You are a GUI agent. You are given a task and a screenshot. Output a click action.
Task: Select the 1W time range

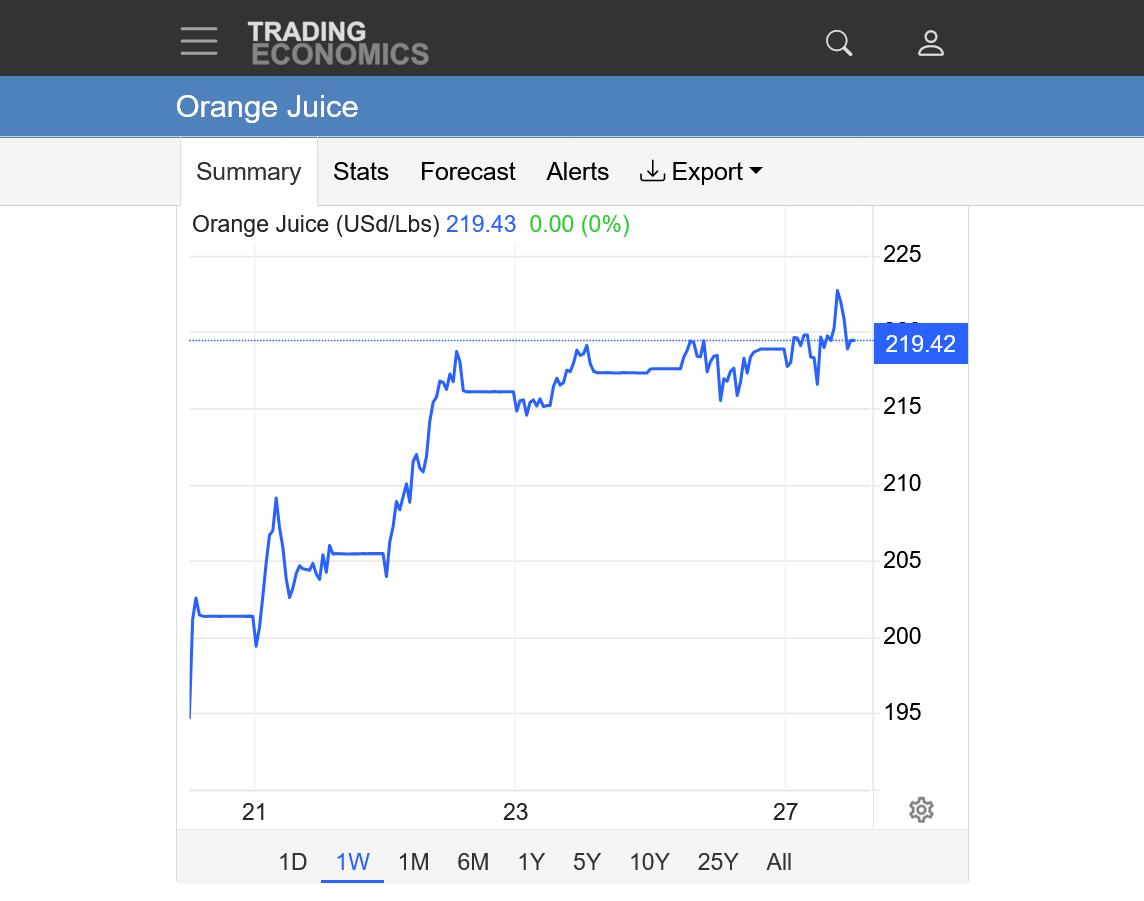click(x=352, y=862)
